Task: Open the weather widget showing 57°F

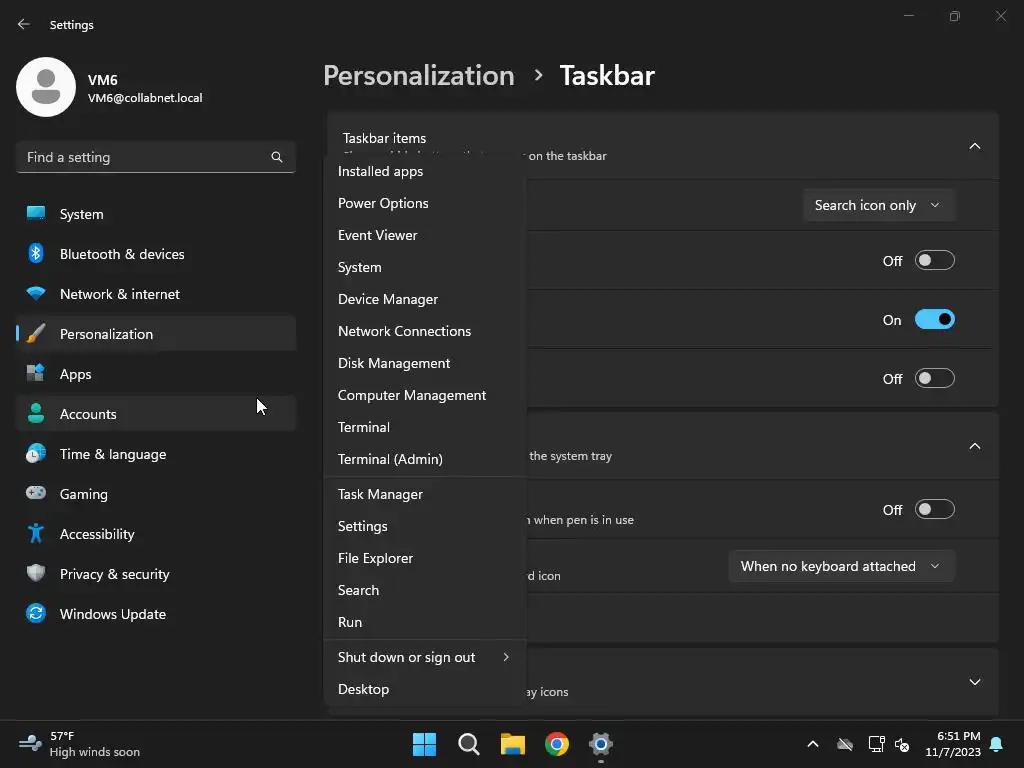Action: tap(79, 744)
